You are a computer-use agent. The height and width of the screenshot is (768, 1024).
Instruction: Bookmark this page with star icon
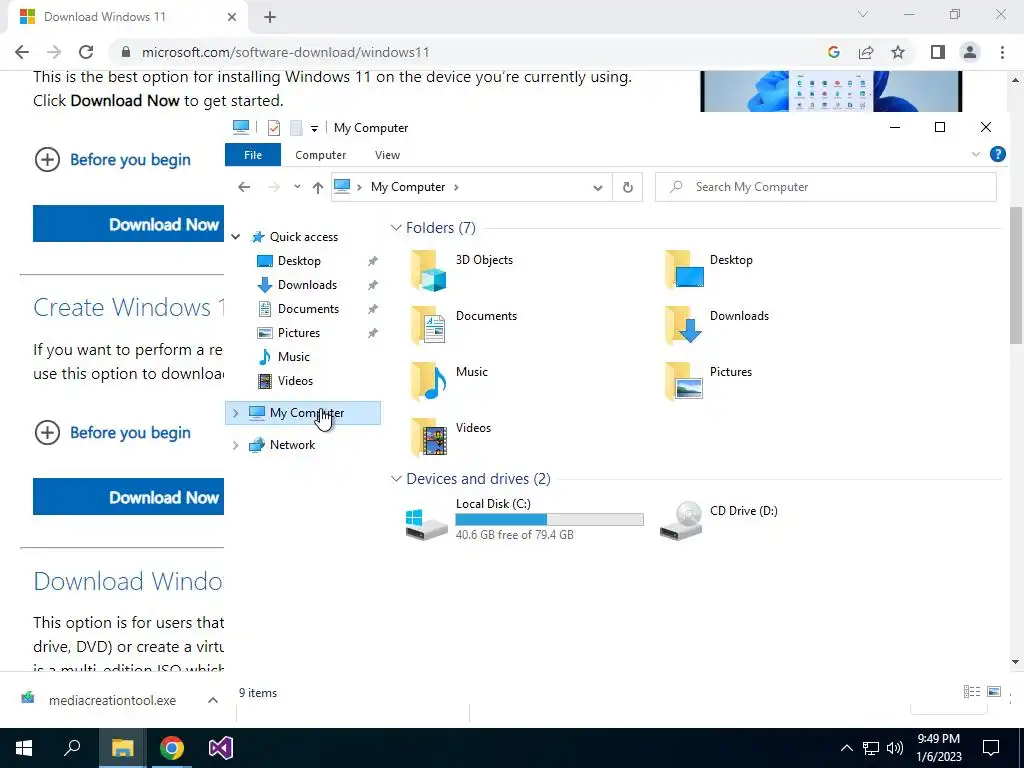pyautogui.click(x=898, y=52)
